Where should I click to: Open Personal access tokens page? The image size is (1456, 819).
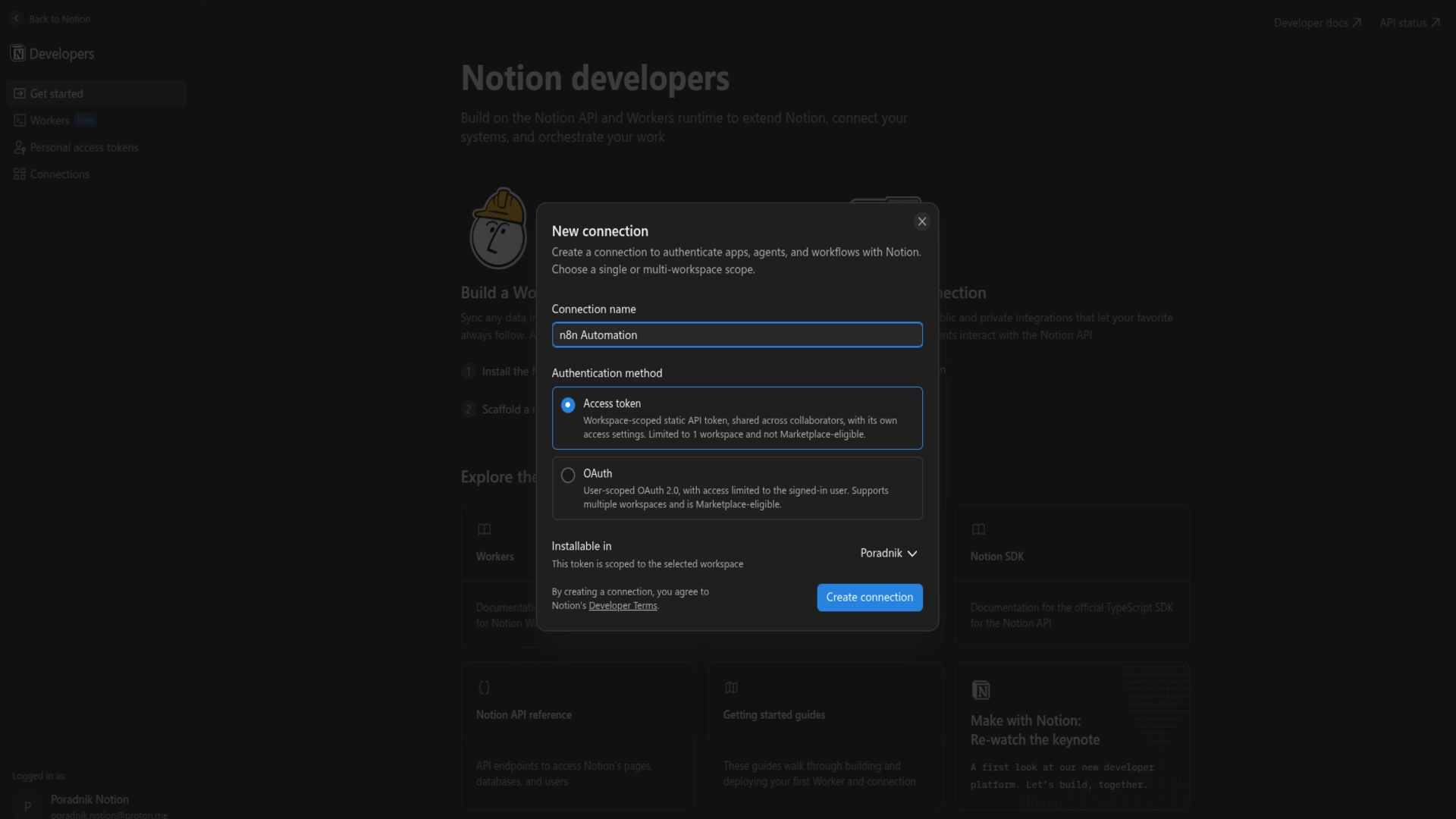pos(96,147)
